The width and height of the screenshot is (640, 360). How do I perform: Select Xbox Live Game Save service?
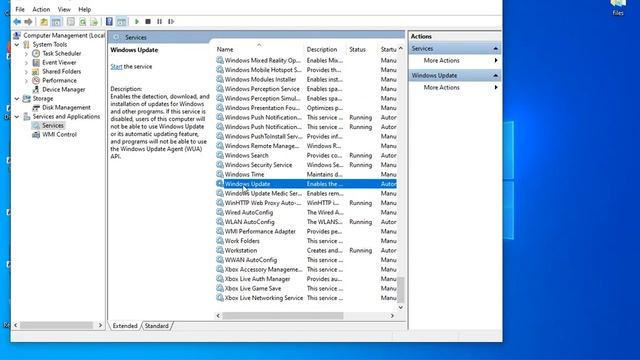point(306,289)
